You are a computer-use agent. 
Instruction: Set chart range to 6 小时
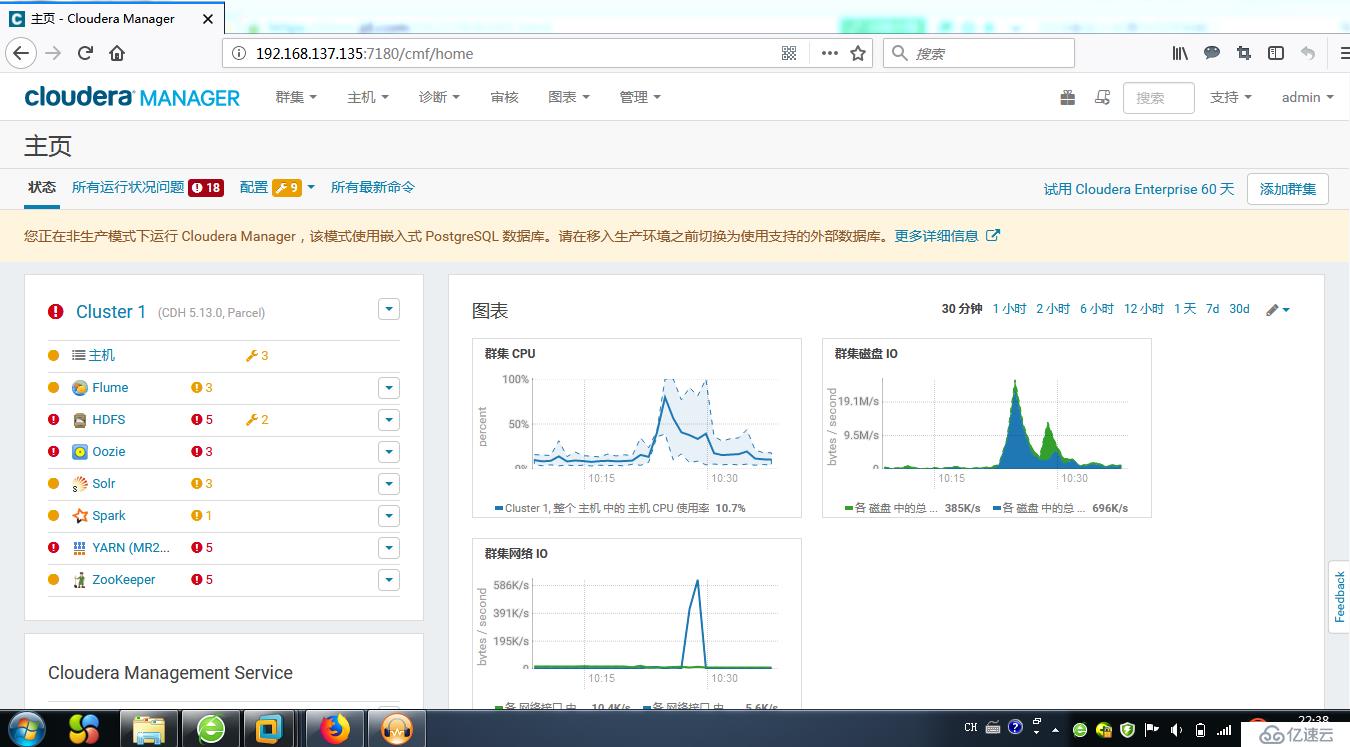click(1097, 309)
